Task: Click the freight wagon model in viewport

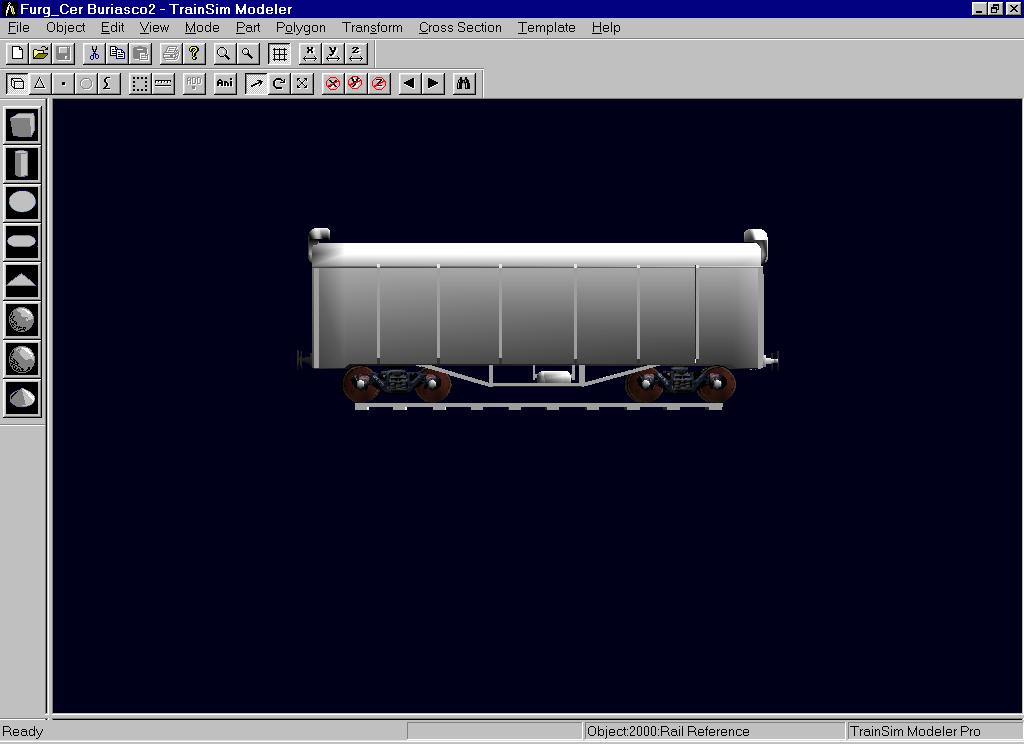Action: [538, 310]
